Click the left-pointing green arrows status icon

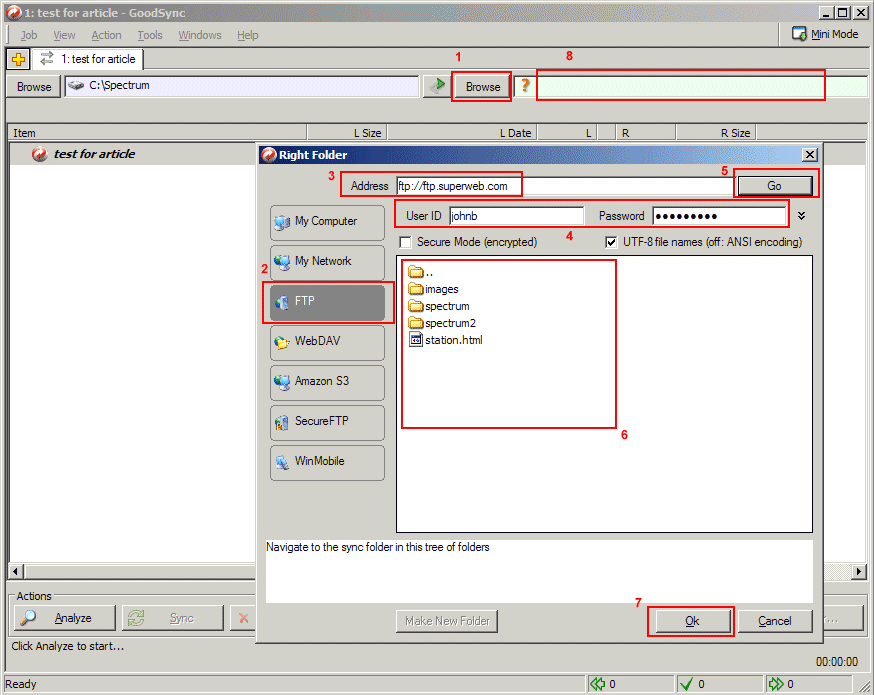click(598, 684)
